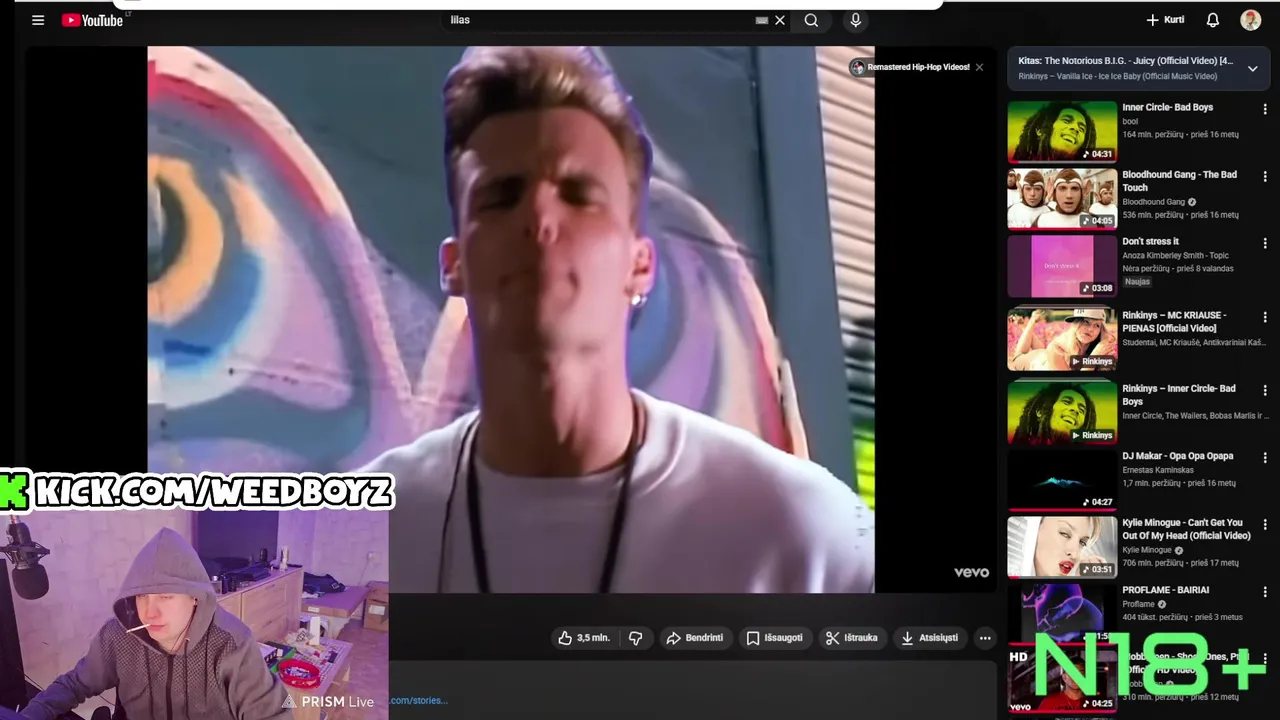Open Remastered Hip-Hop Videos info card
1280x720 pixels.
coord(910,67)
